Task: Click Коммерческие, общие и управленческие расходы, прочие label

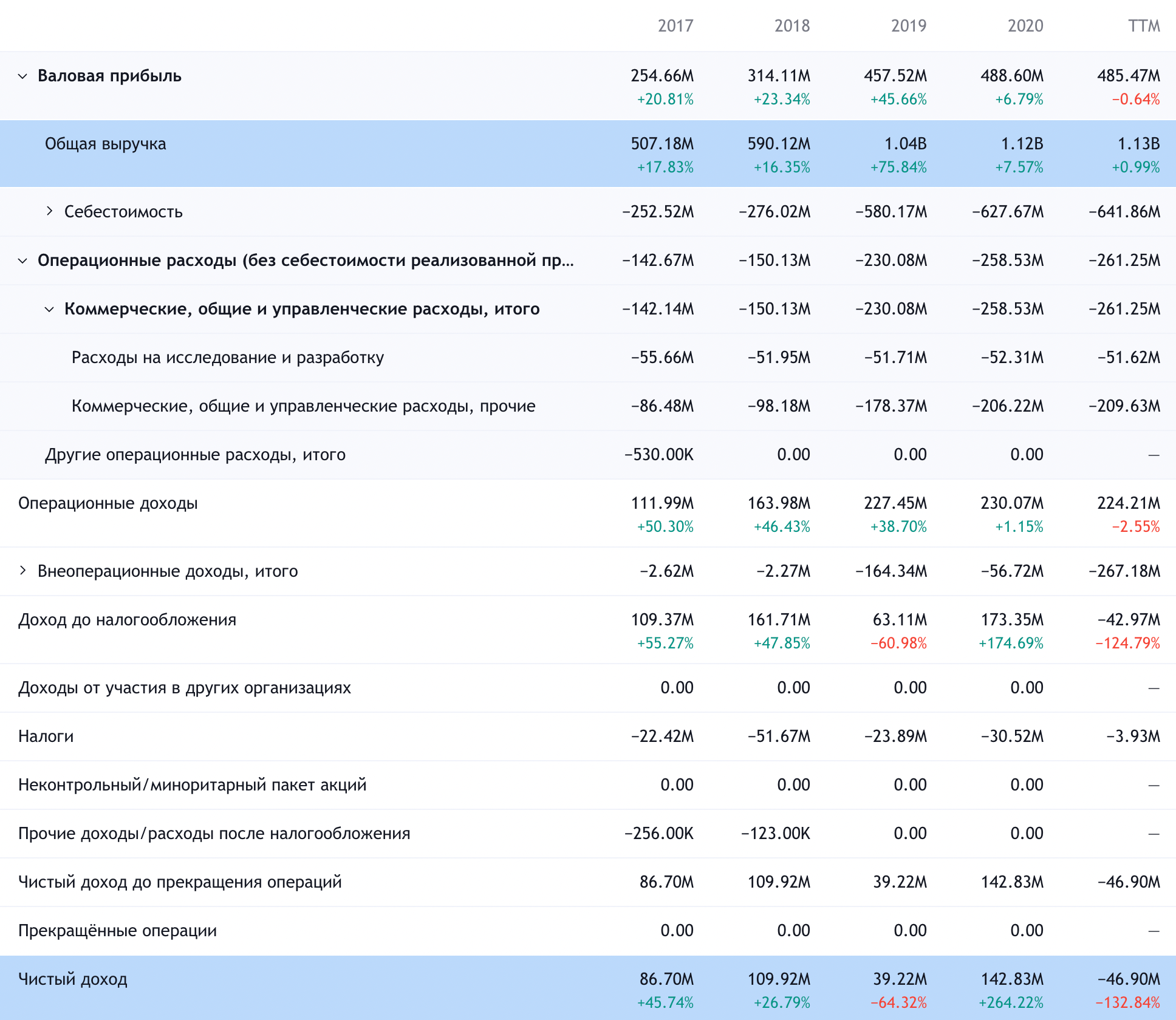Action: (x=303, y=406)
